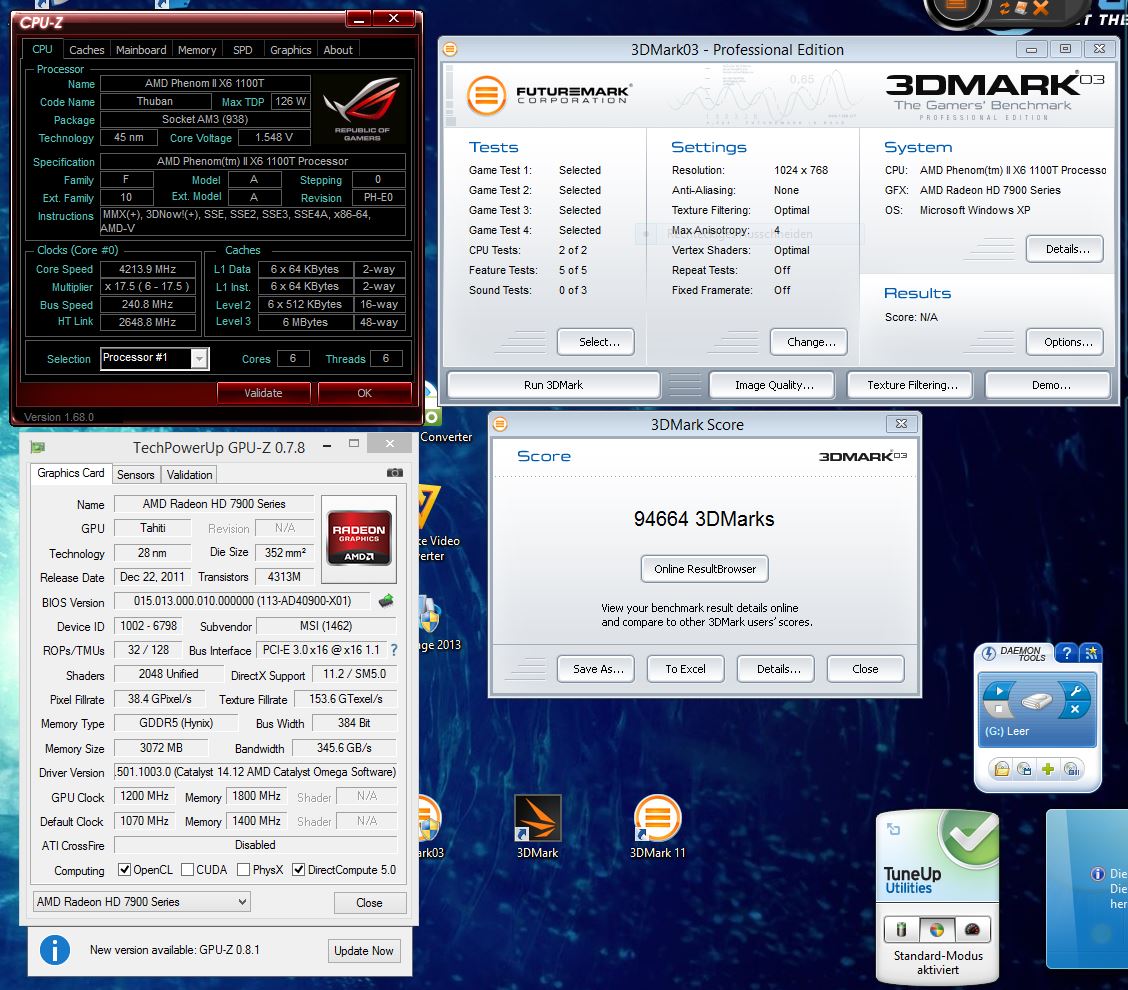Open CPU-Z About tab
Screen dimensions: 1128x990
tap(338, 50)
